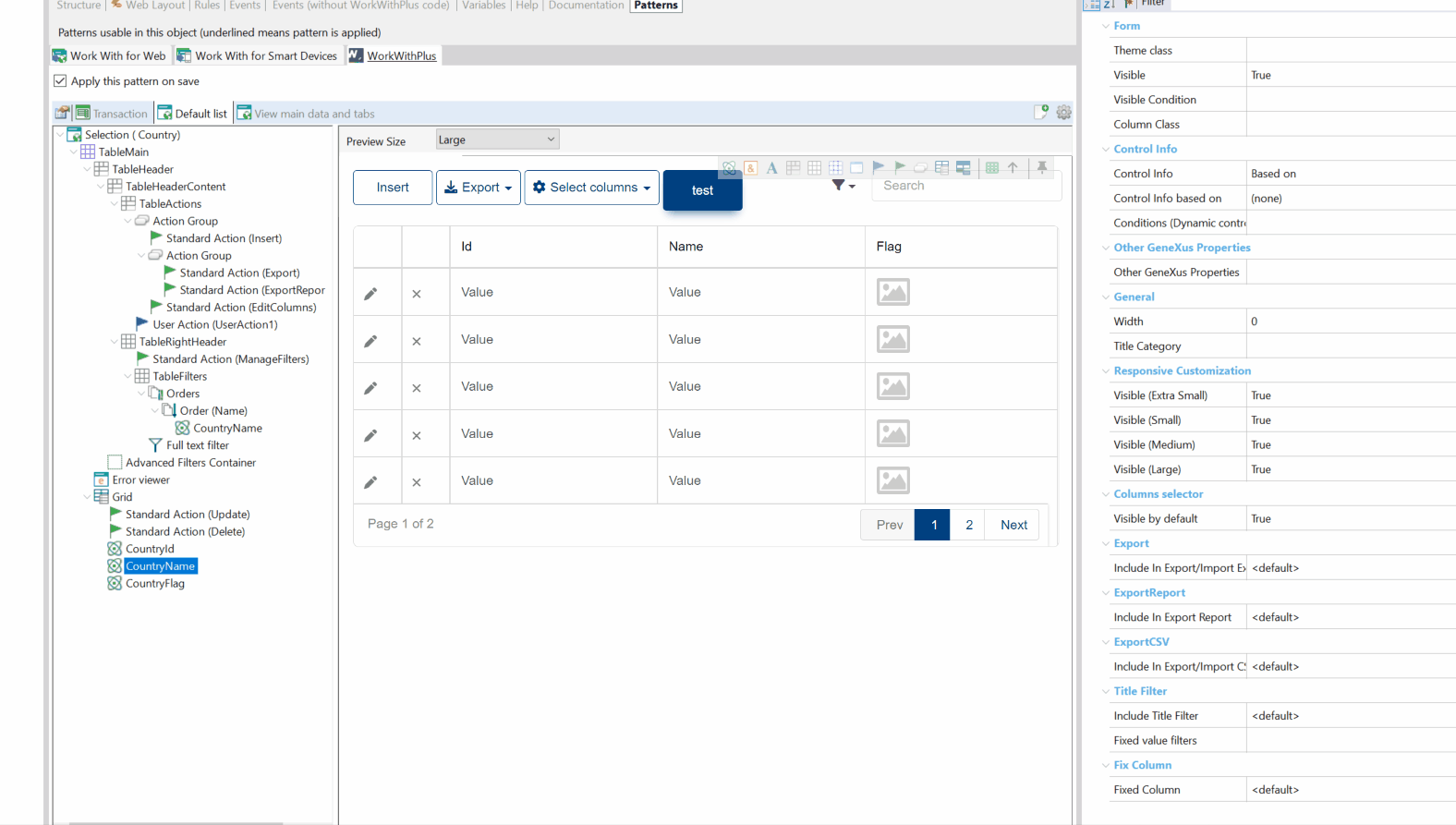
Task: Click the new item icon beside the gear
Action: [x=1041, y=113]
